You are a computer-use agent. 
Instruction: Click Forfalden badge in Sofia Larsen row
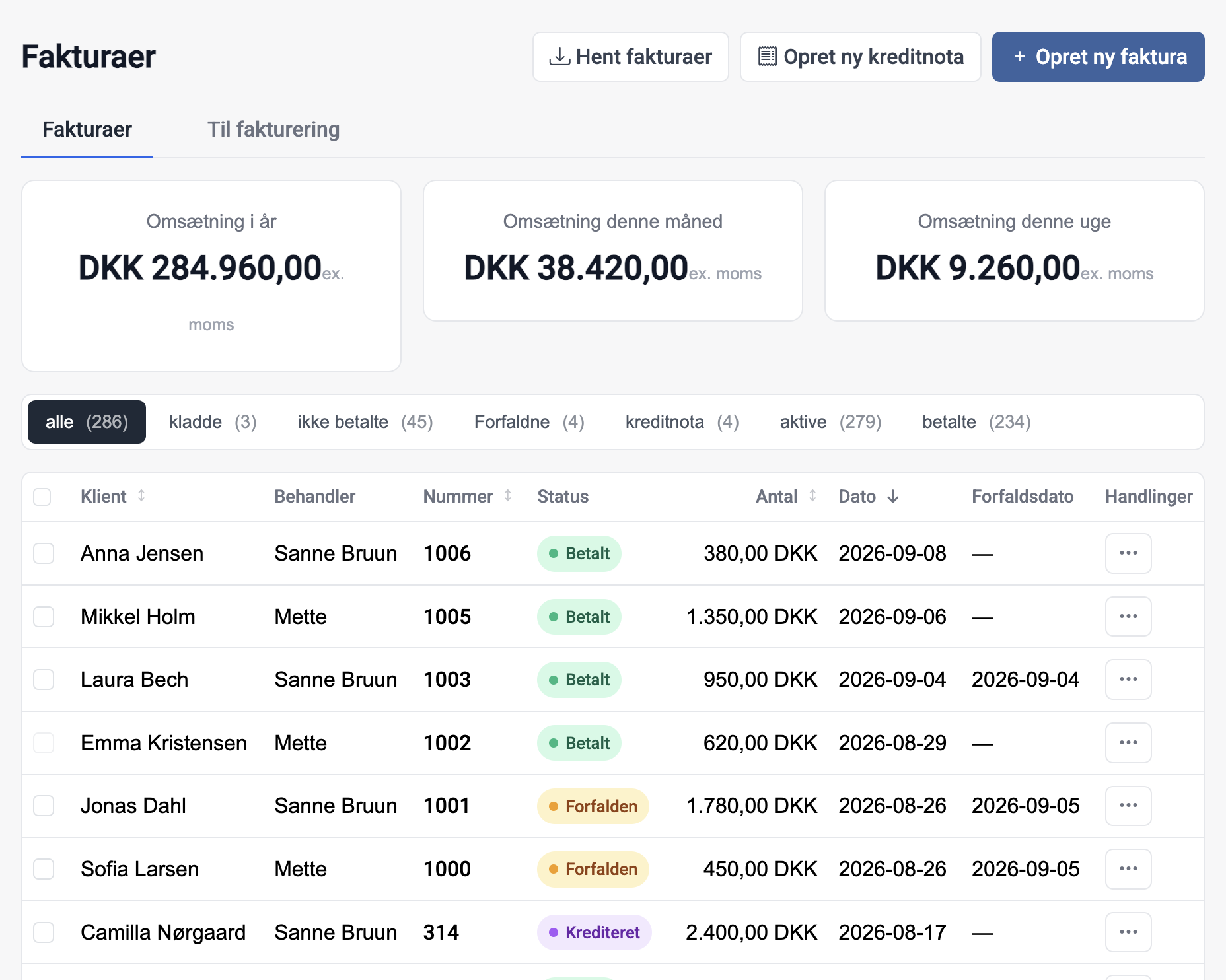593,870
